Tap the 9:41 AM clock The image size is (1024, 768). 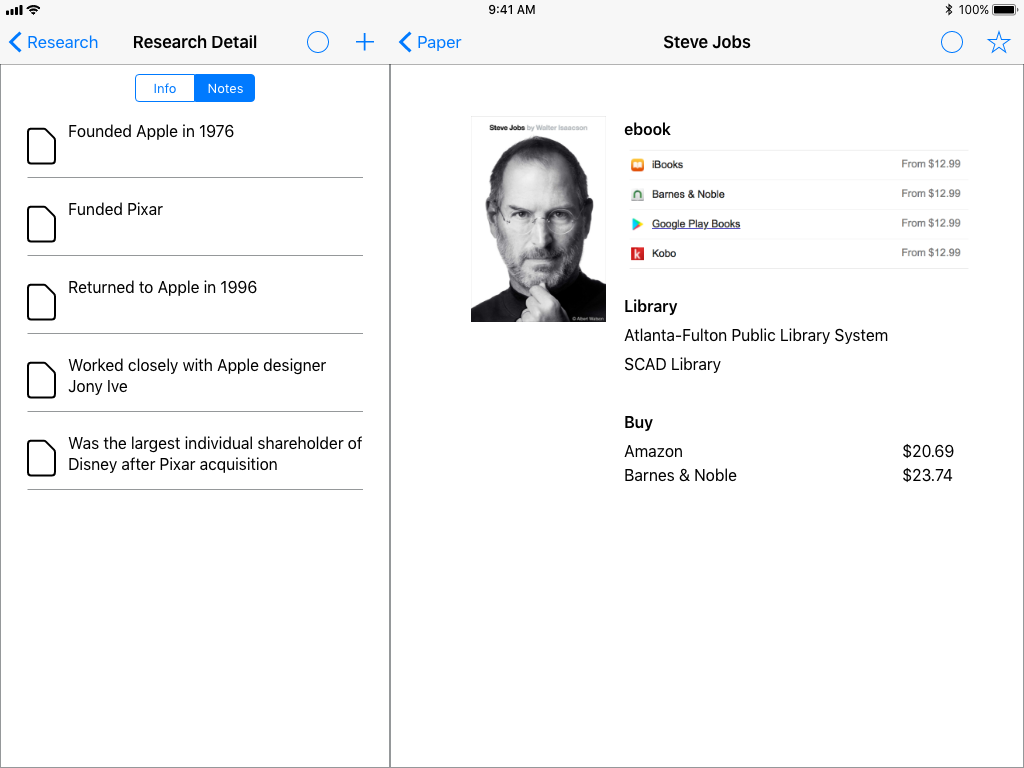coord(512,10)
